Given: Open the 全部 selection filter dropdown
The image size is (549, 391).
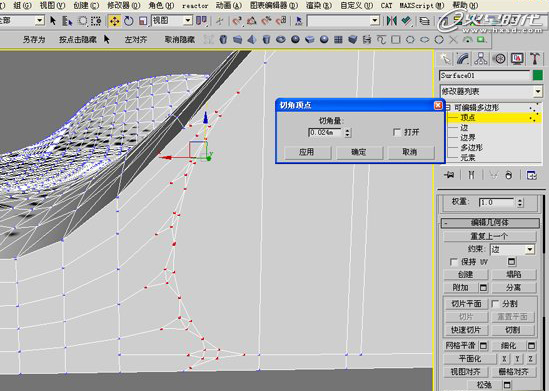Looking at the screenshot, I should 22,21.
